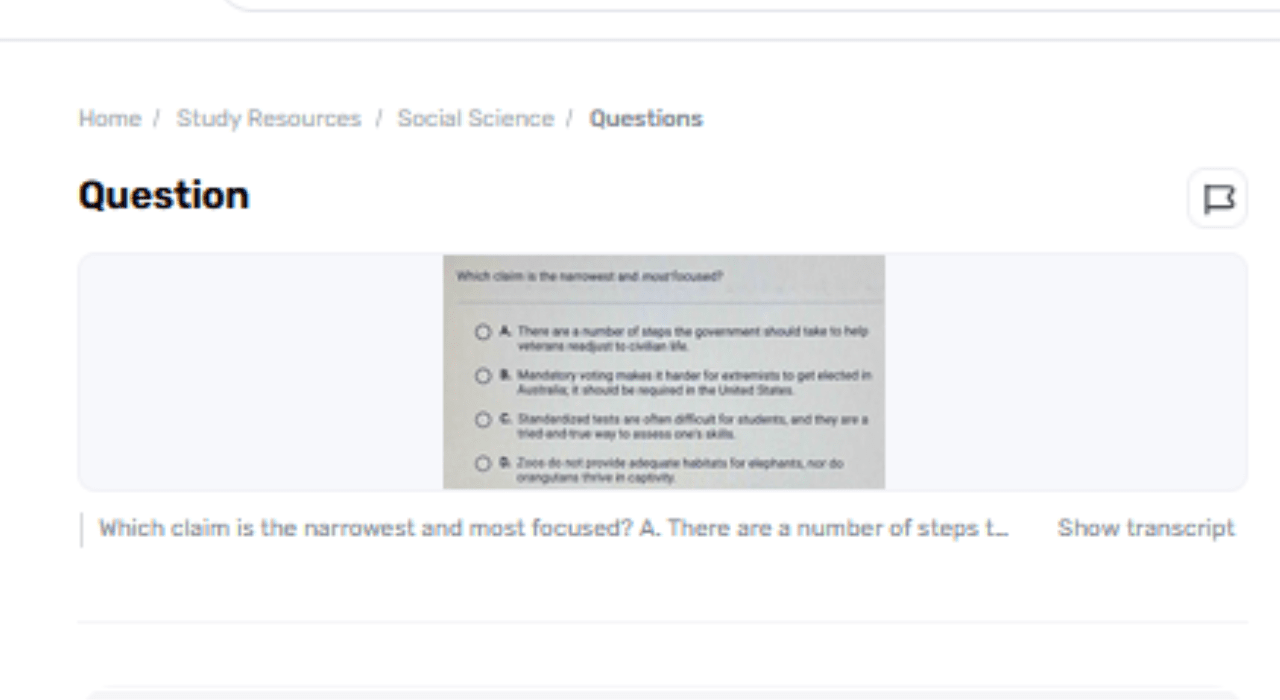
Task: Click the panel edge below the divider
Action: (660, 692)
